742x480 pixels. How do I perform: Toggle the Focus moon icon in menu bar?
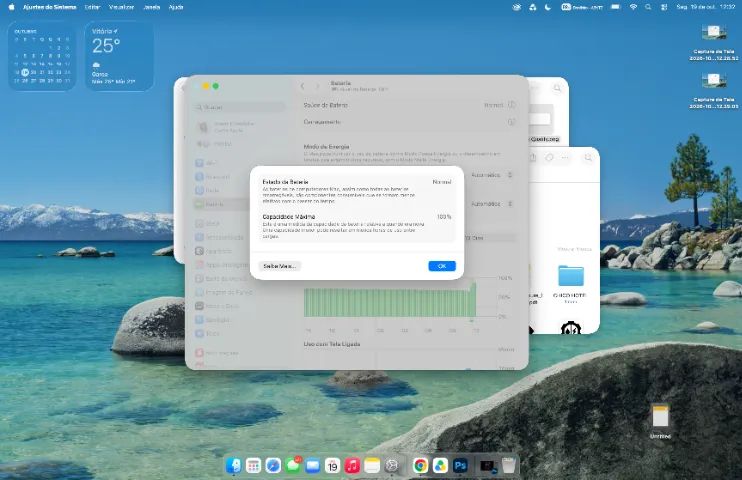click(x=548, y=7)
